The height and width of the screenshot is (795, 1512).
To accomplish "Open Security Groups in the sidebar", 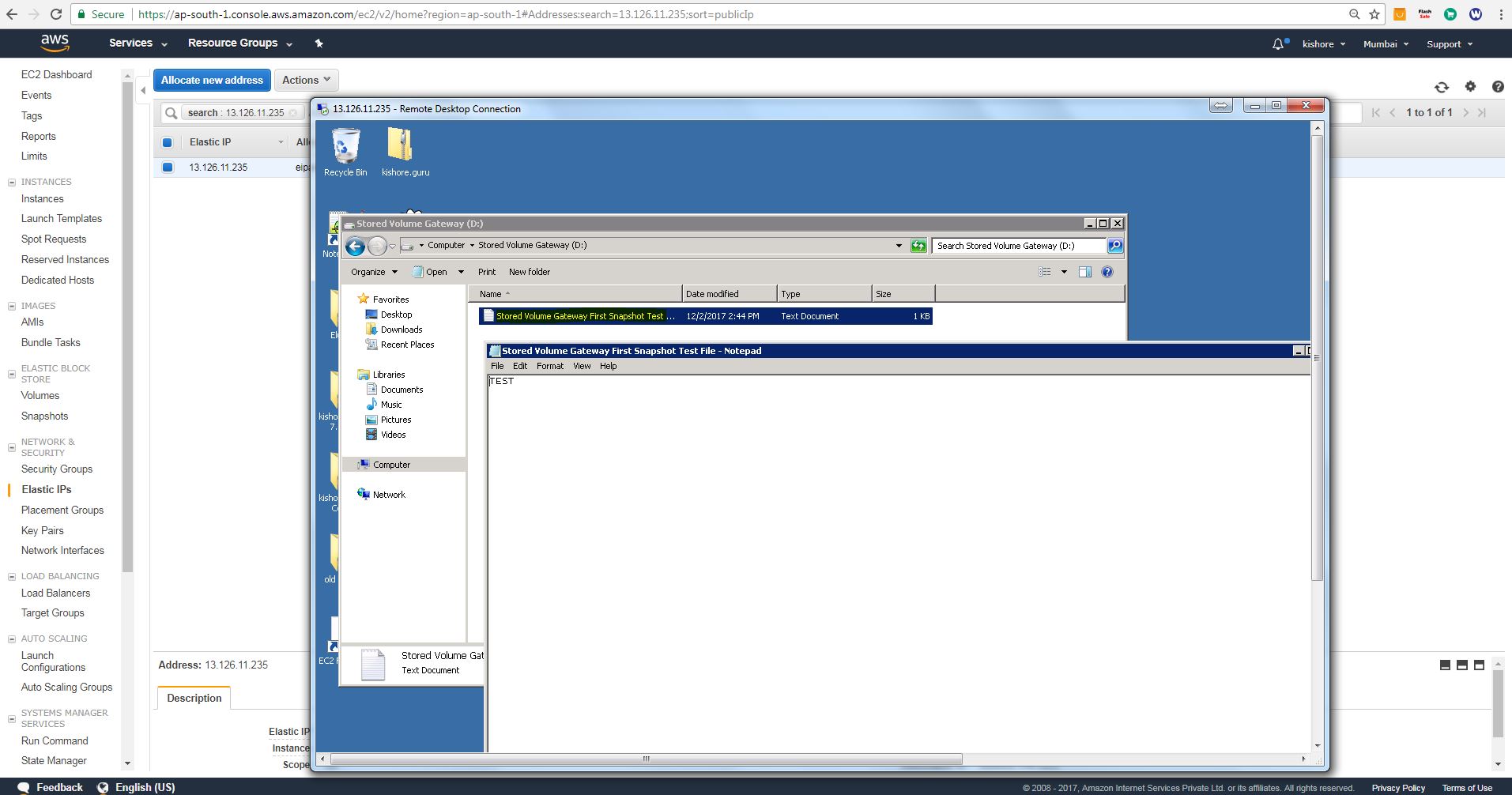I will [x=57, y=469].
